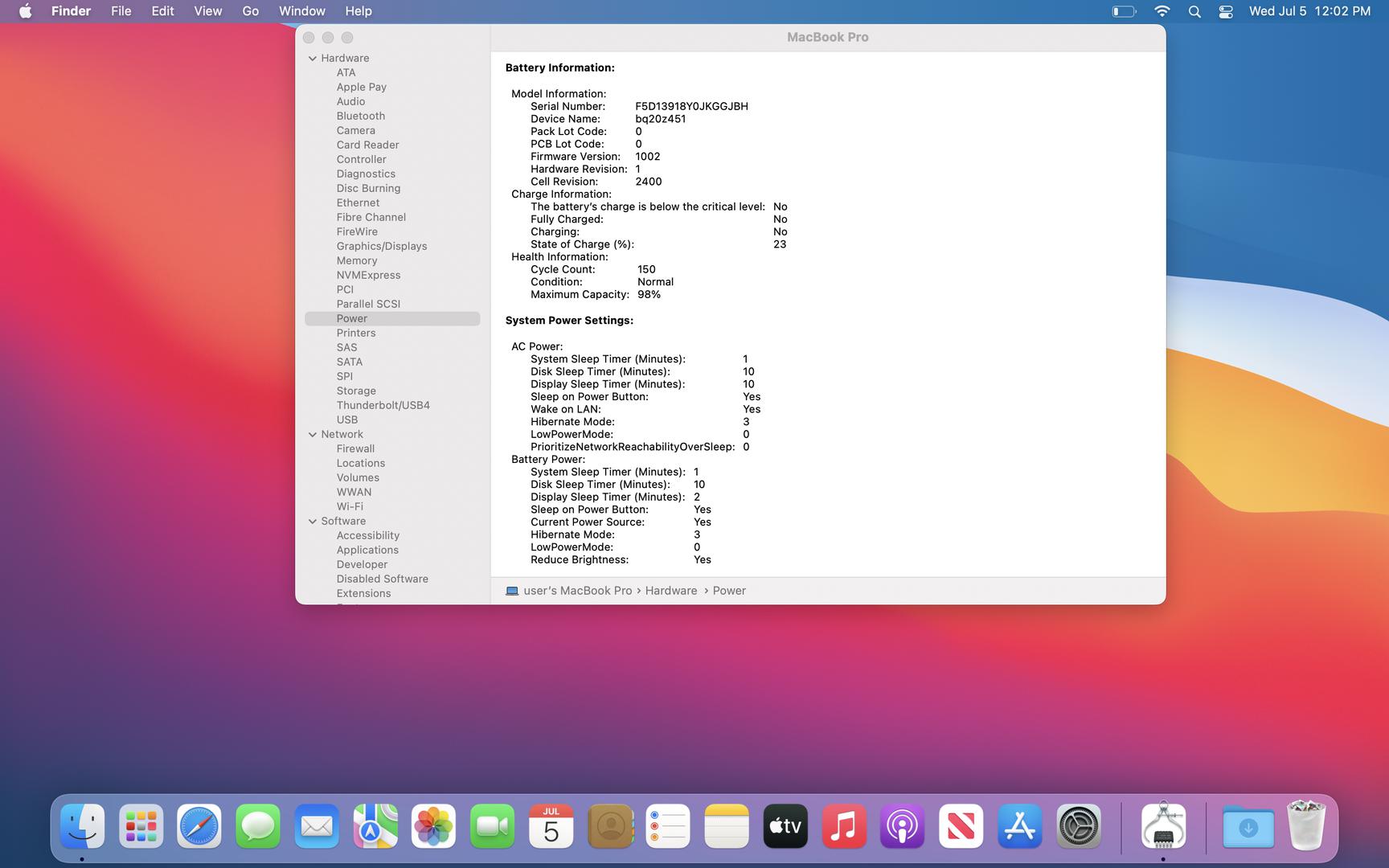The image size is (1389, 868).
Task: Launch Maps from the dock
Action: pyautogui.click(x=375, y=825)
